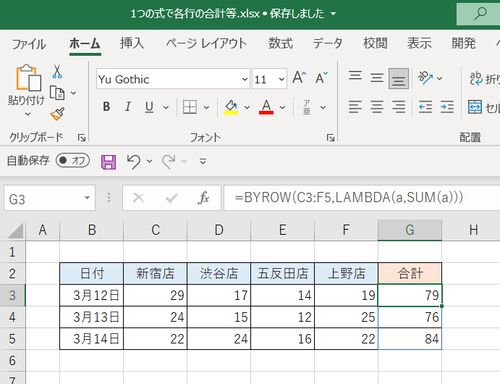Click the Cut scissors icon
Screen dimensions: 500x384
point(57,71)
